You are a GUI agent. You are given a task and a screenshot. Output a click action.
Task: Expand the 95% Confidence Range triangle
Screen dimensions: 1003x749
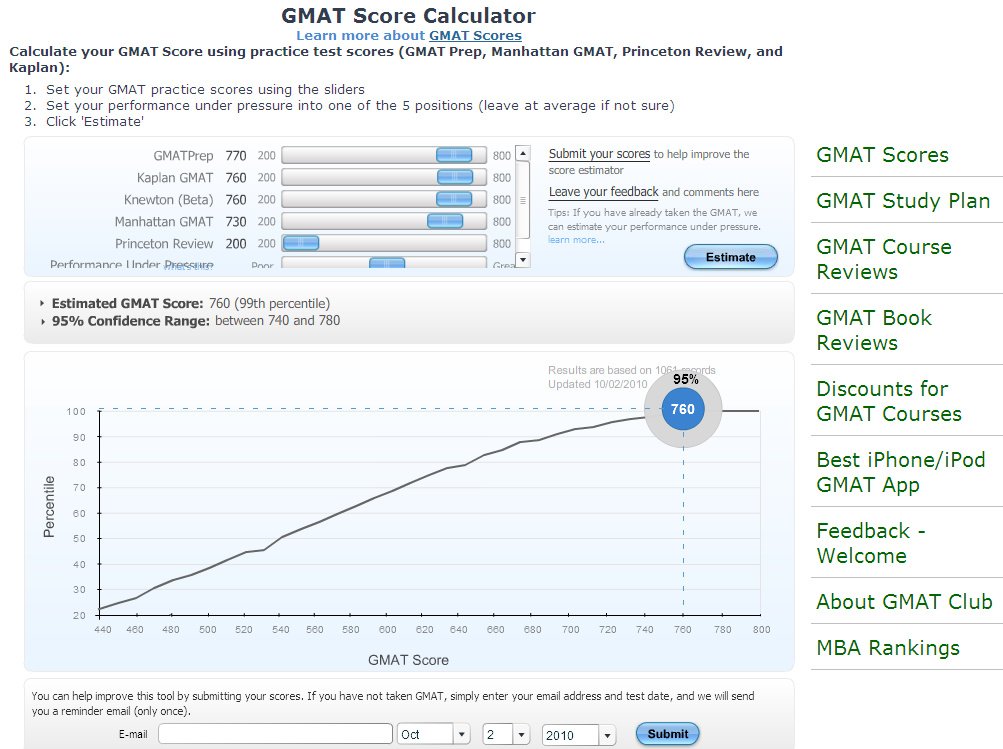[42, 321]
